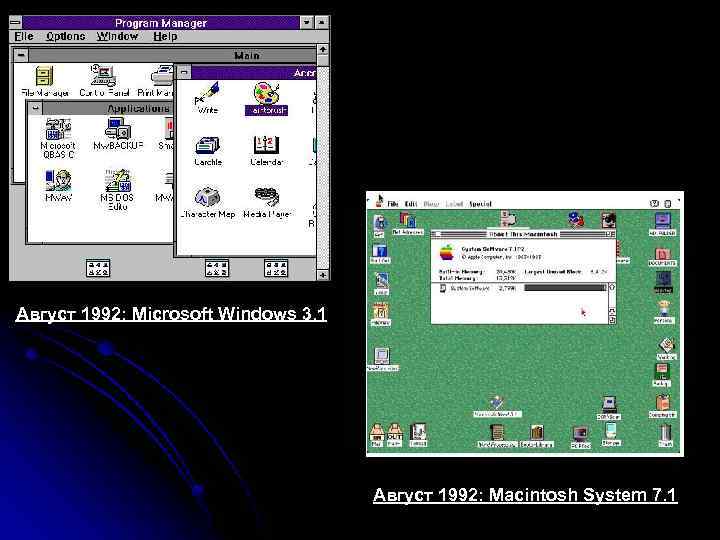Open the MWAV anti-virus icon

[58, 181]
